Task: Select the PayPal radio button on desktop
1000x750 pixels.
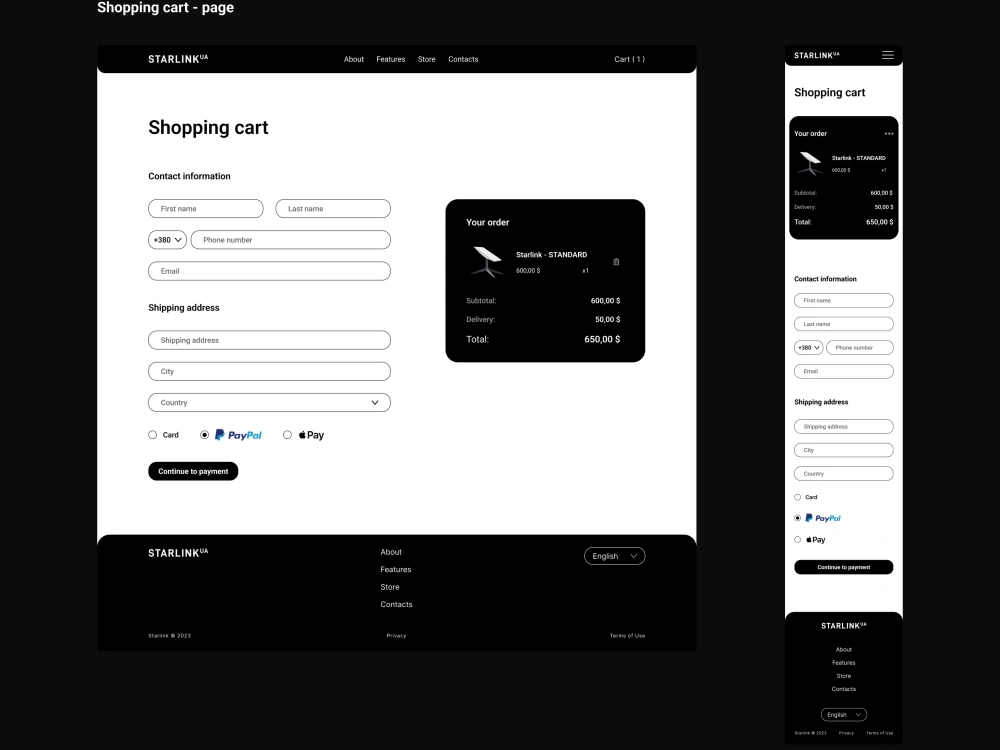Action: 204,435
